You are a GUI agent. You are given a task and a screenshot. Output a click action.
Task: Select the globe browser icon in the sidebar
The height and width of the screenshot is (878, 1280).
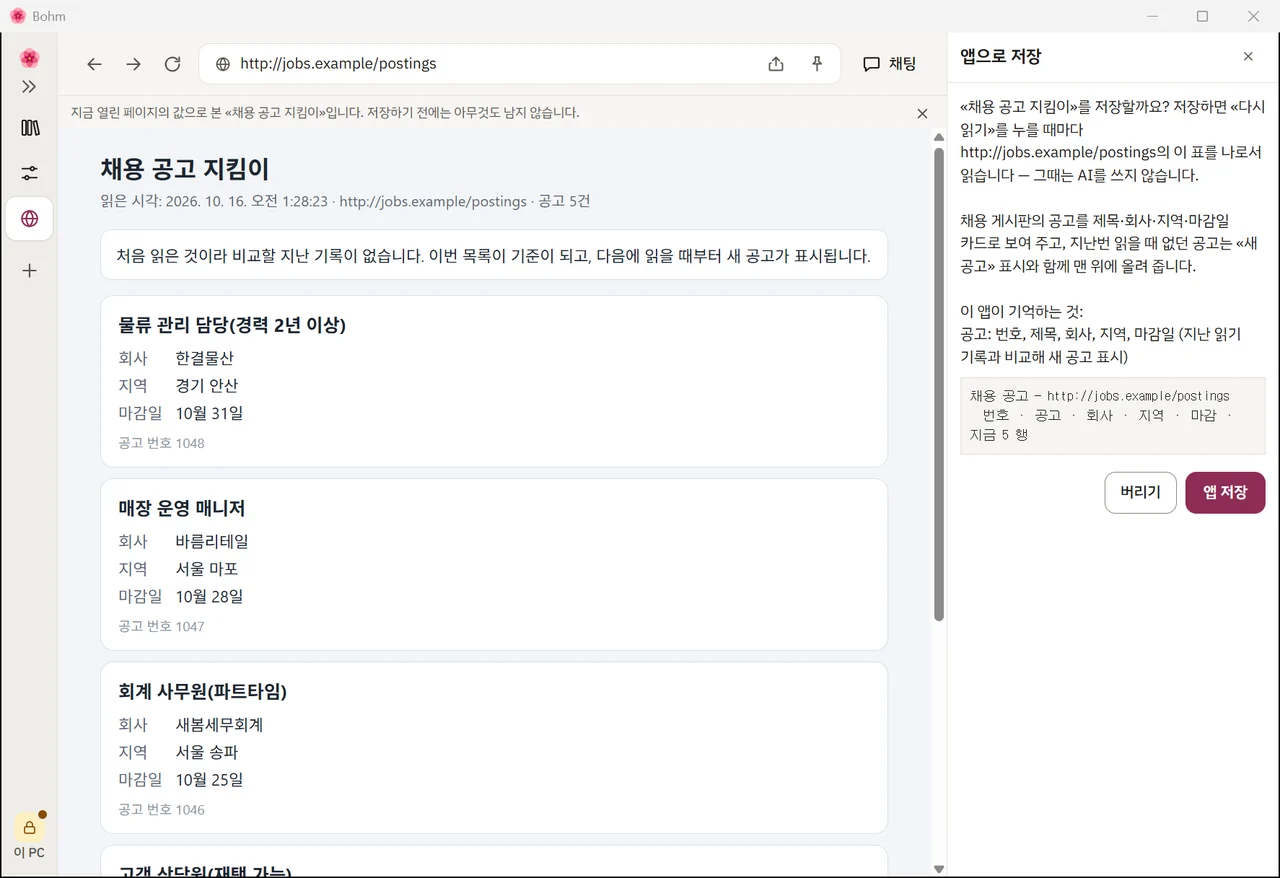[29, 218]
